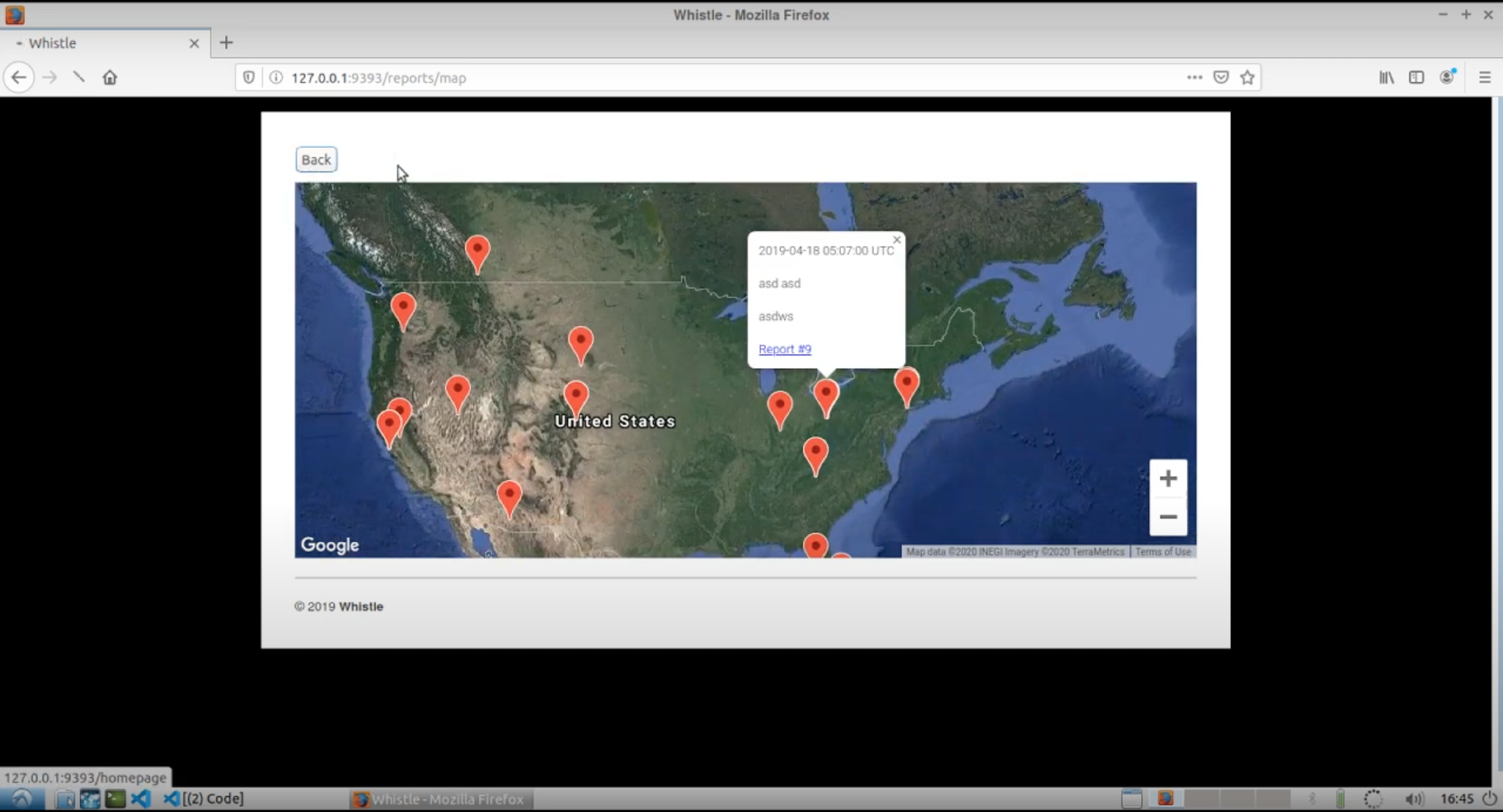The image size is (1503, 812).
Task: Open the Home page icon
Action: (110, 77)
